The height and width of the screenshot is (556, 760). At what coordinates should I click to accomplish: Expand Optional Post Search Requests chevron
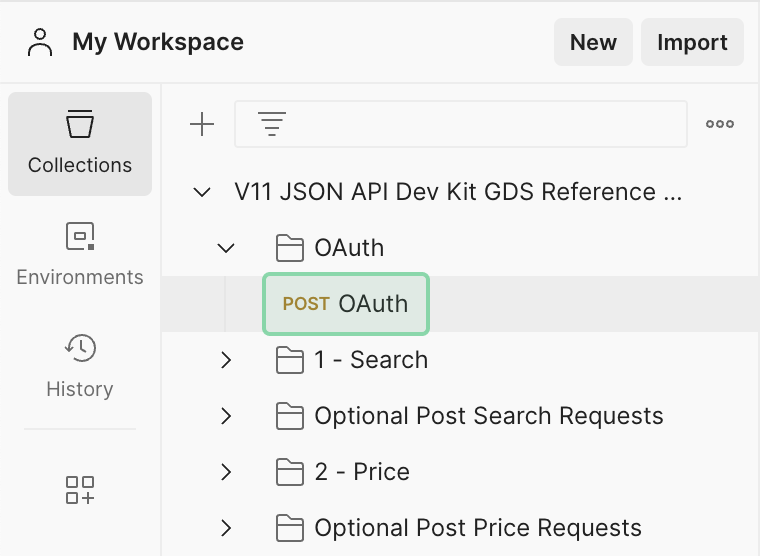[226, 416]
